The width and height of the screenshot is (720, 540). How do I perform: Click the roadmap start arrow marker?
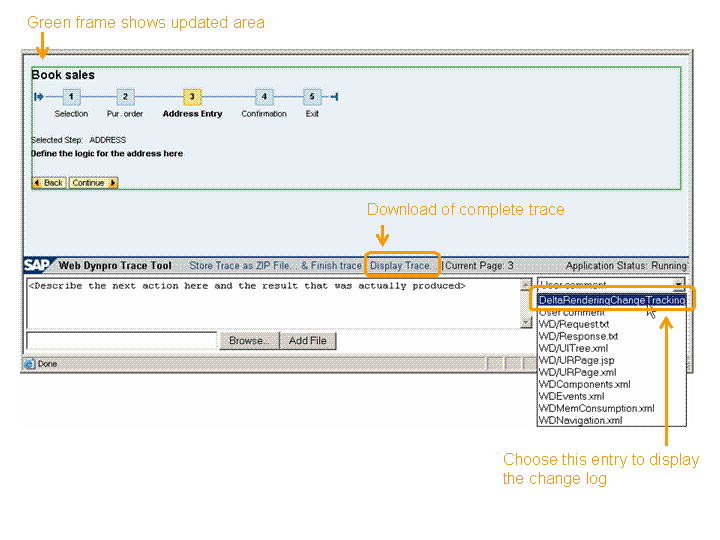(x=39, y=97)
